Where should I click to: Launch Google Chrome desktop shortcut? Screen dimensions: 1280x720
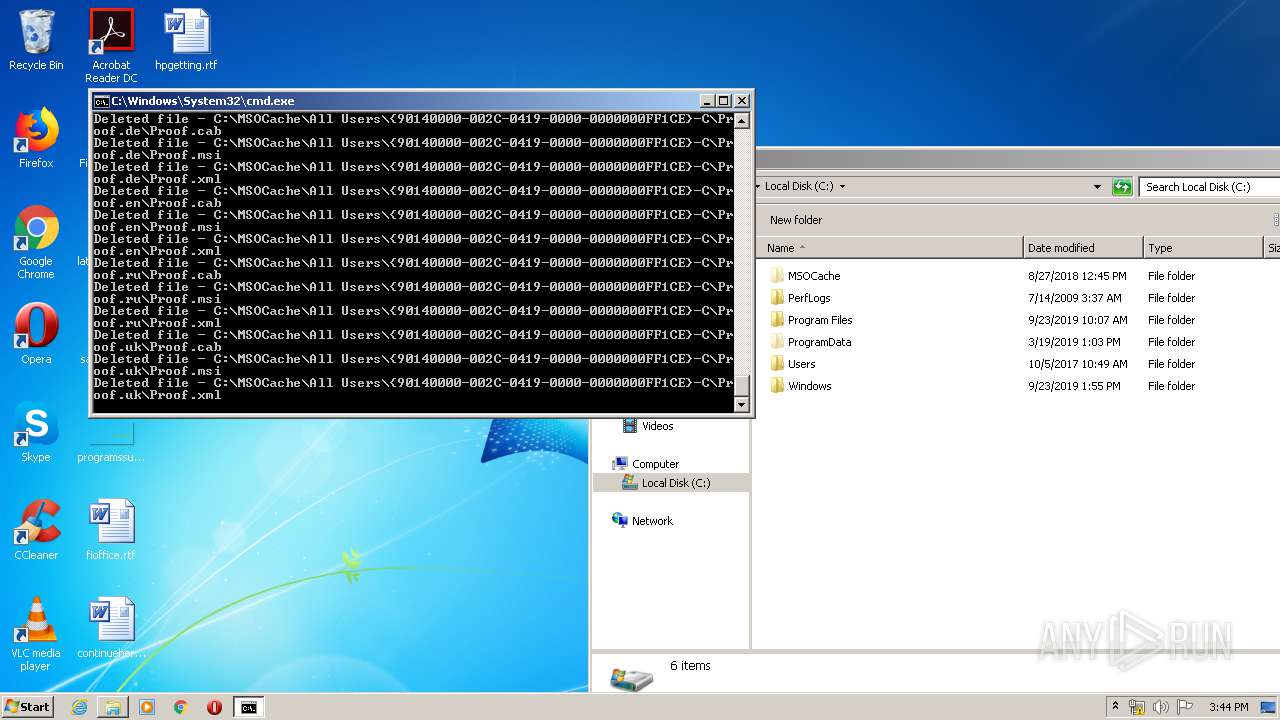(36, 242)
